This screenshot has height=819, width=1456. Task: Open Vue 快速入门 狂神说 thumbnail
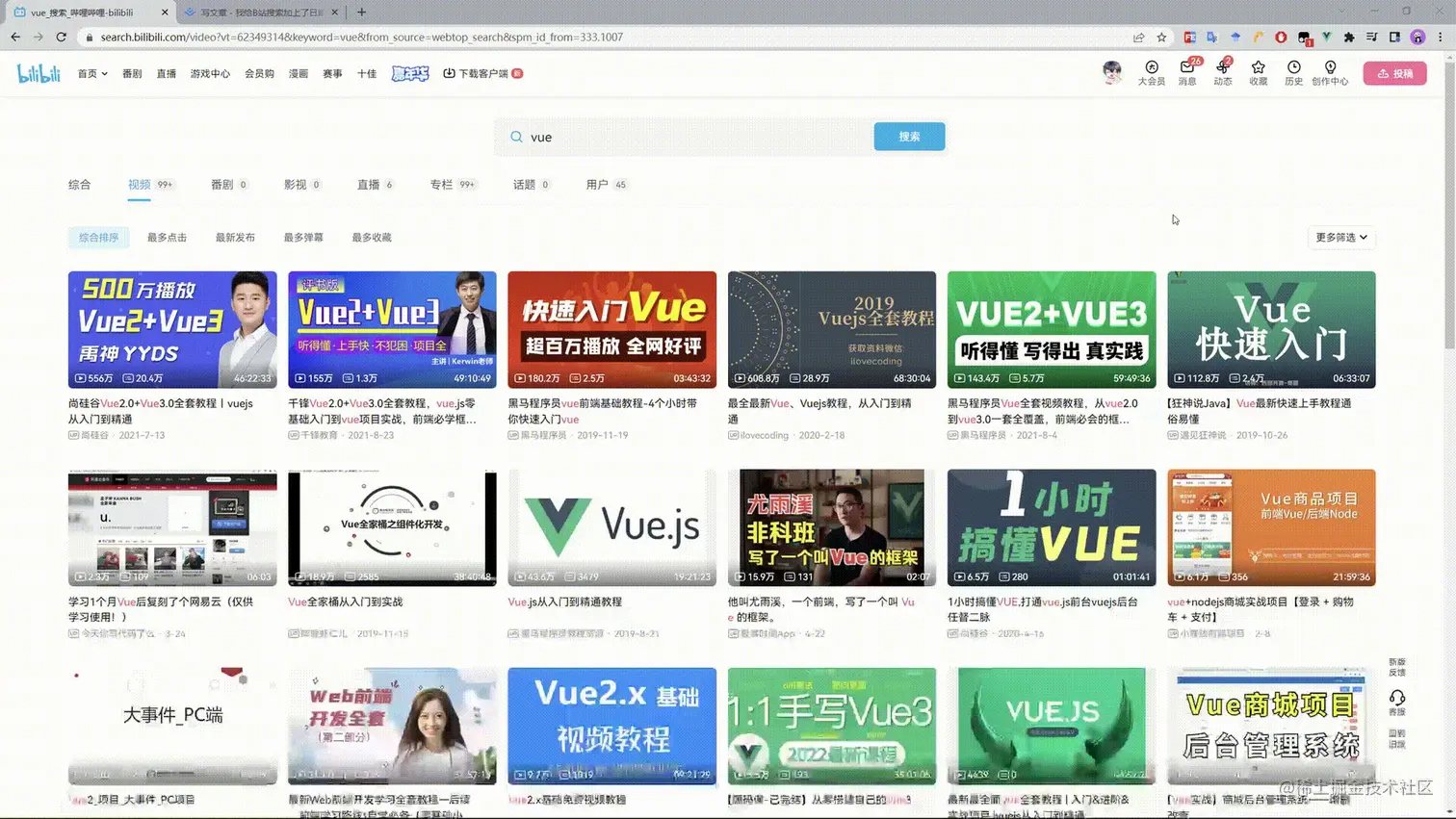pyautogui.click(x=1271, y=329)
